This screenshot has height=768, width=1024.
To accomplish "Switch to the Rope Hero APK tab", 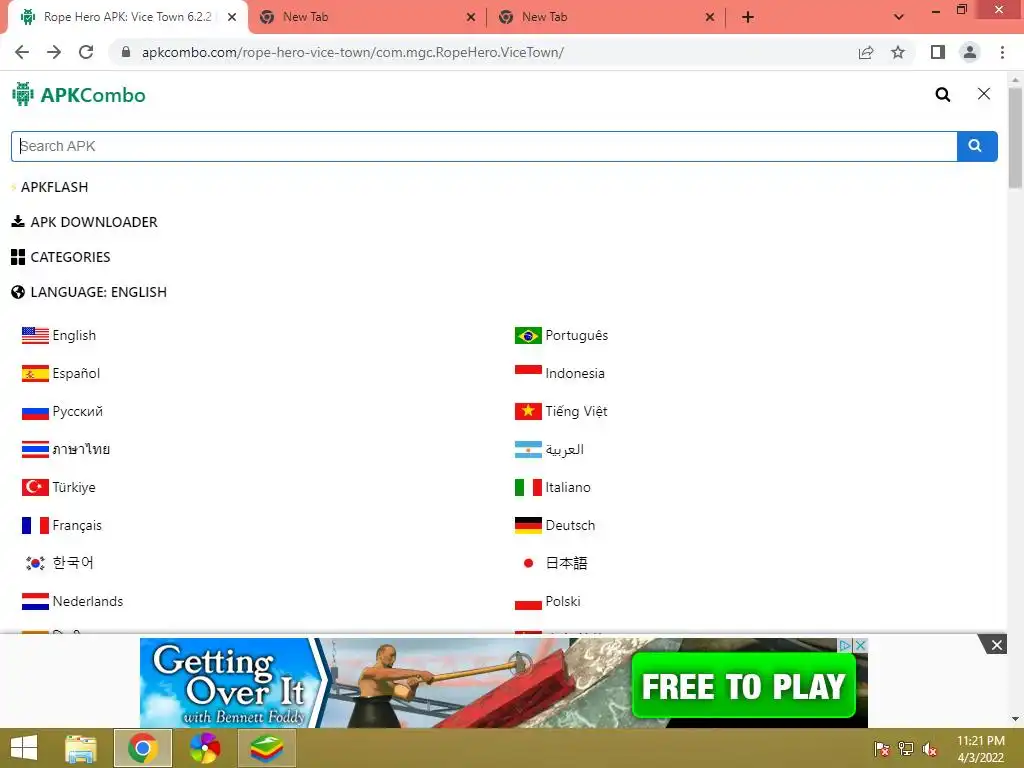I will point(127,17).
